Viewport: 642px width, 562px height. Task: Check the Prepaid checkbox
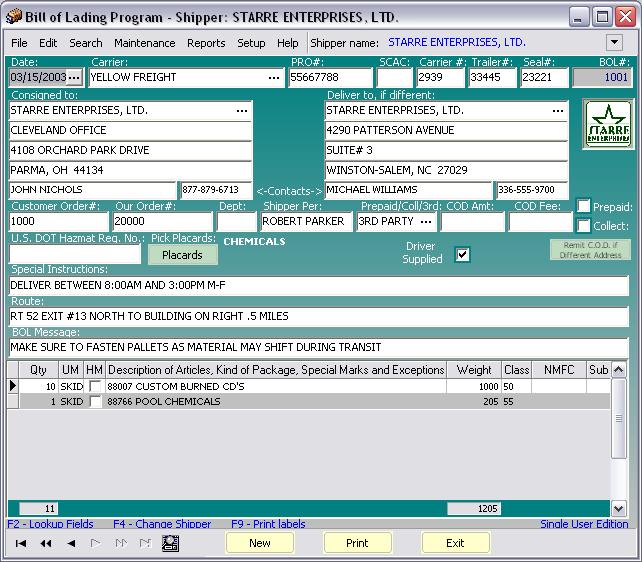click(583, 206)
